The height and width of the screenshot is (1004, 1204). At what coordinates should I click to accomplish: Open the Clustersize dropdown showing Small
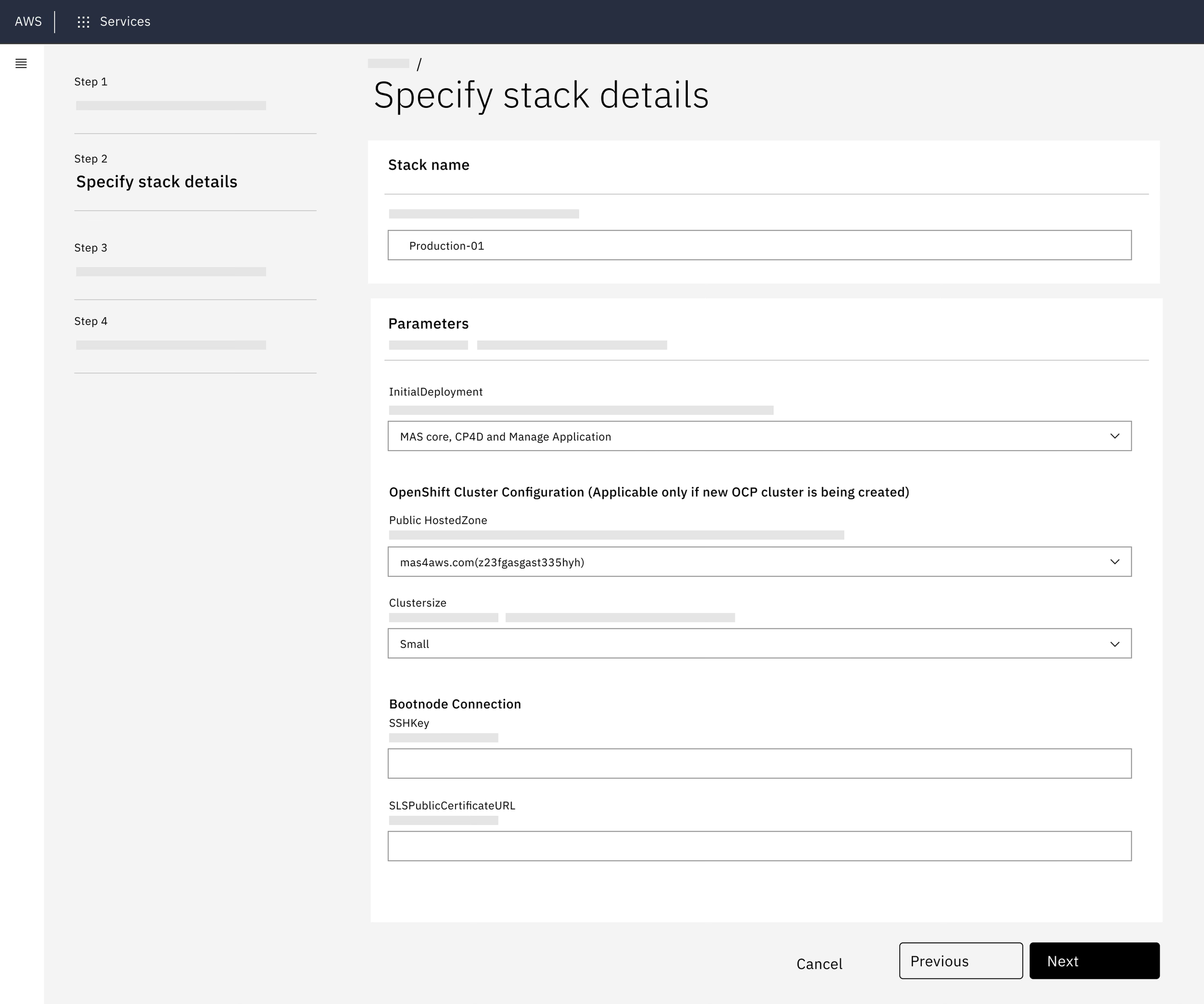[x=759, y=643]
